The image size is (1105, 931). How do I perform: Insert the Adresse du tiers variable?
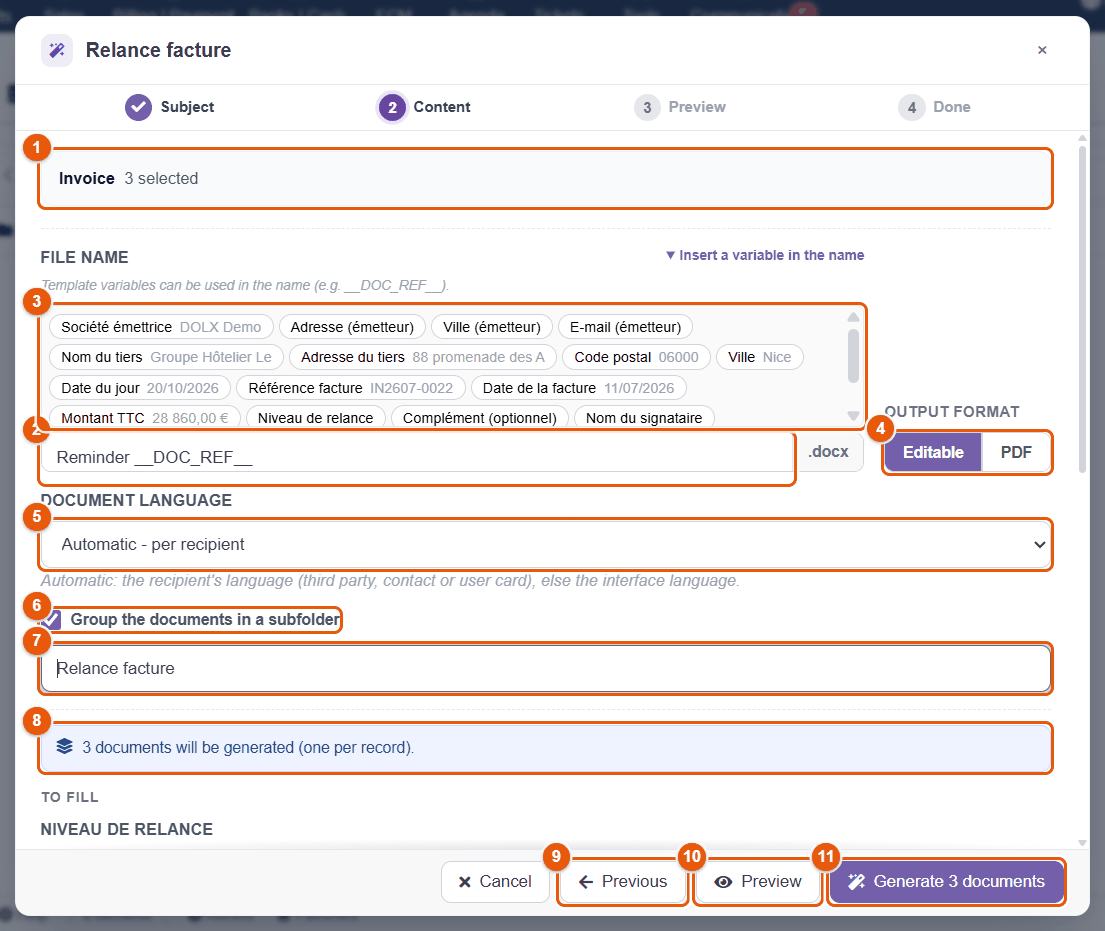click(423, 357)
